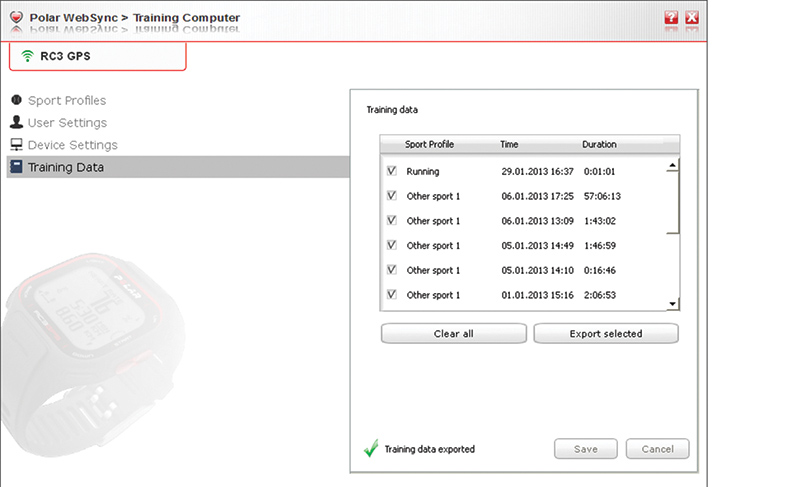Screen dimensions: 800x487
Task: Click the User Settings person icon
Action: (x=16, y=122)
